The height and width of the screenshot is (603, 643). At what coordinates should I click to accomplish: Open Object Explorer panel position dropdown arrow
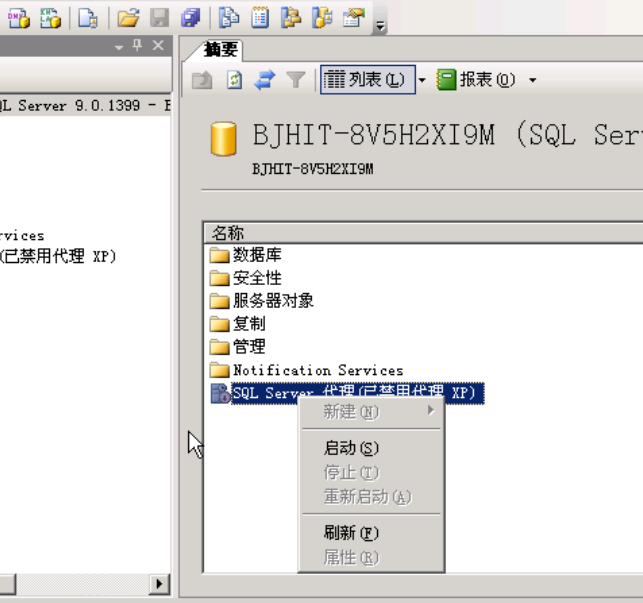tap(119, 47)
